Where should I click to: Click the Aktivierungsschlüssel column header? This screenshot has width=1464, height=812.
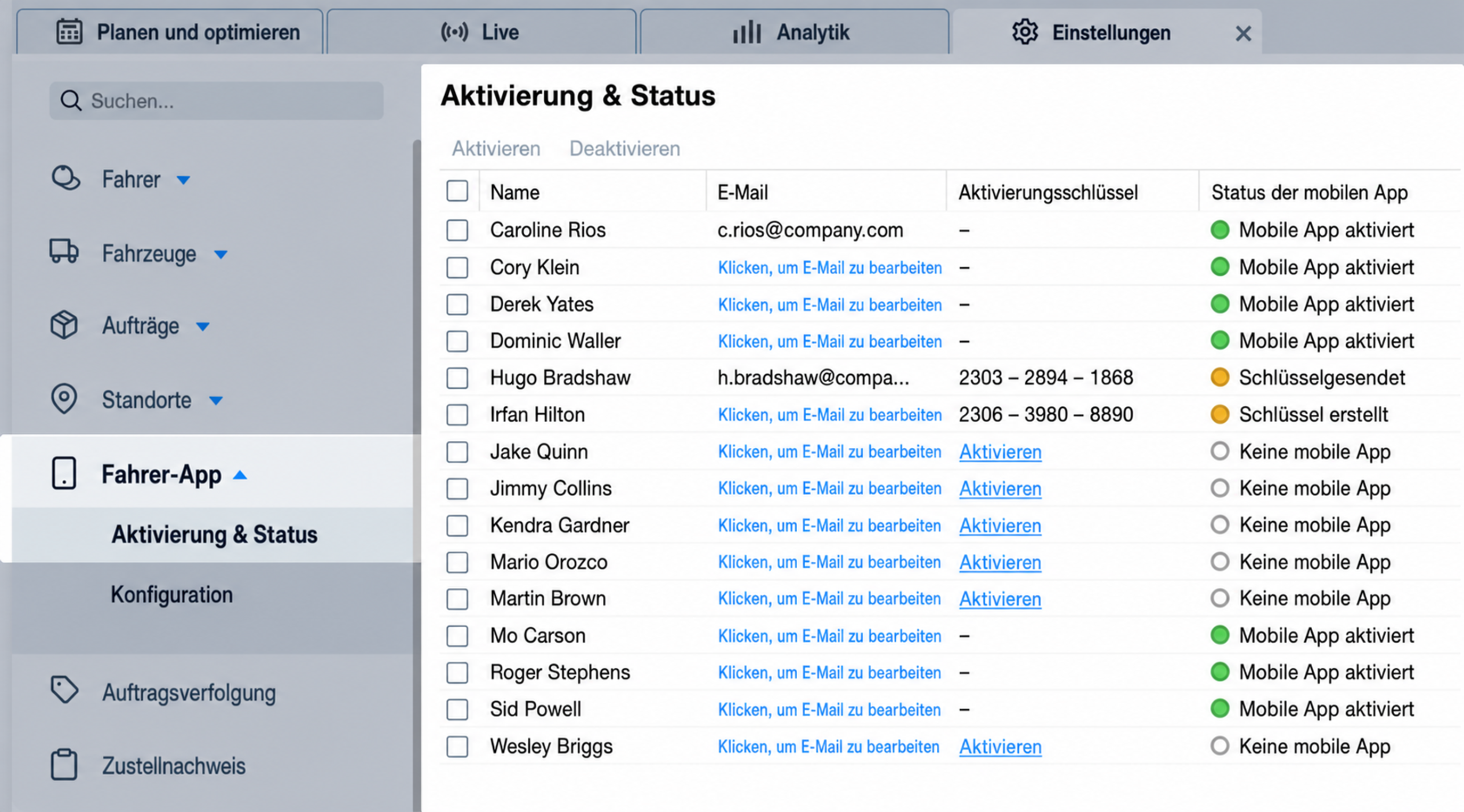[x=1048, y=192]
